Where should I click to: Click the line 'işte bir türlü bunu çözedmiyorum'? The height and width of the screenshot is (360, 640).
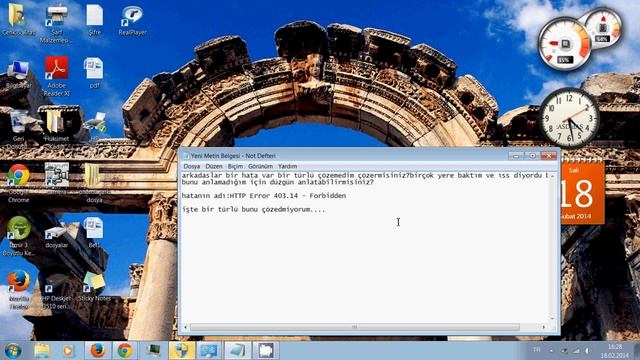pyautogui.click(x=253, y=209)
